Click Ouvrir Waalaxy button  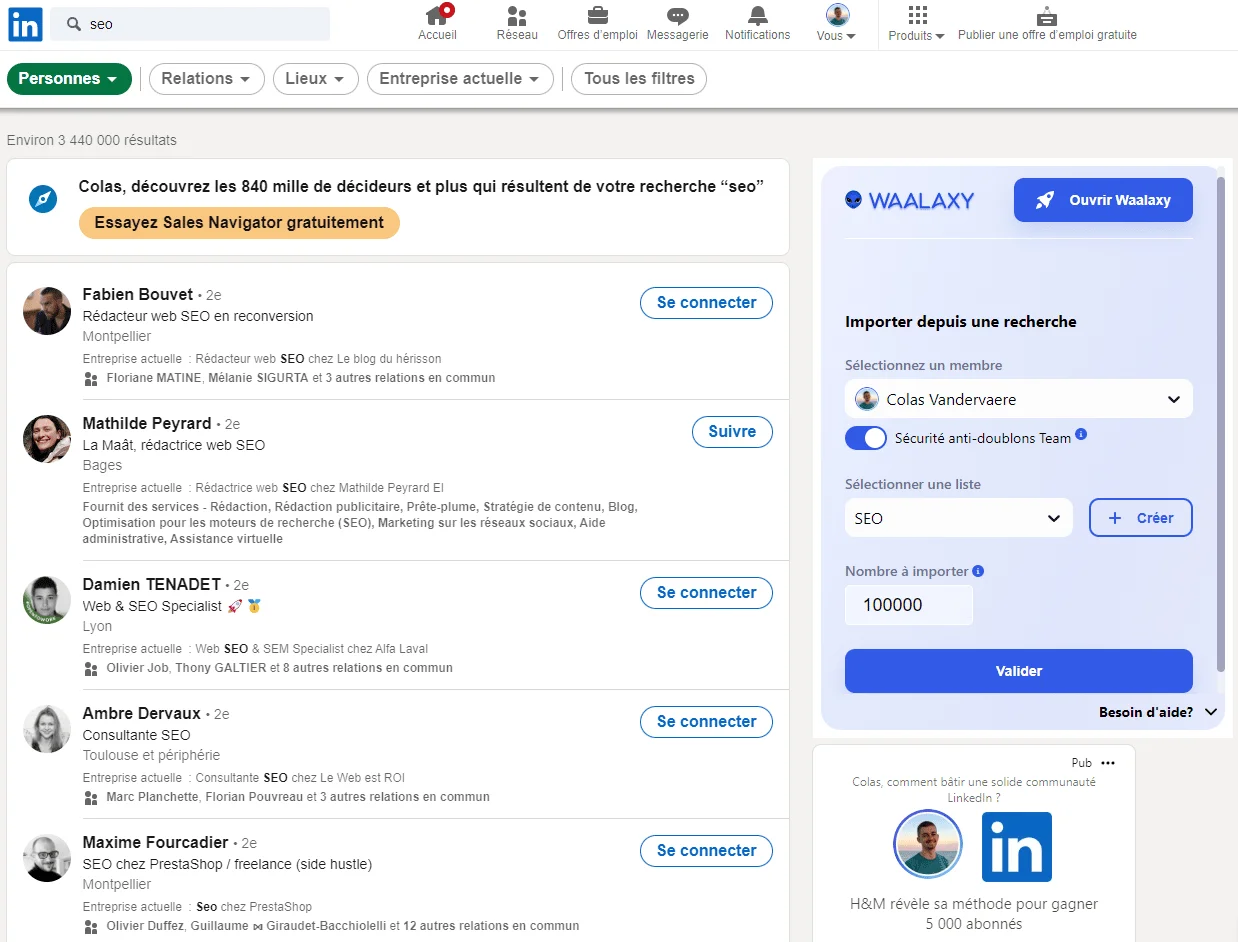1103,200
